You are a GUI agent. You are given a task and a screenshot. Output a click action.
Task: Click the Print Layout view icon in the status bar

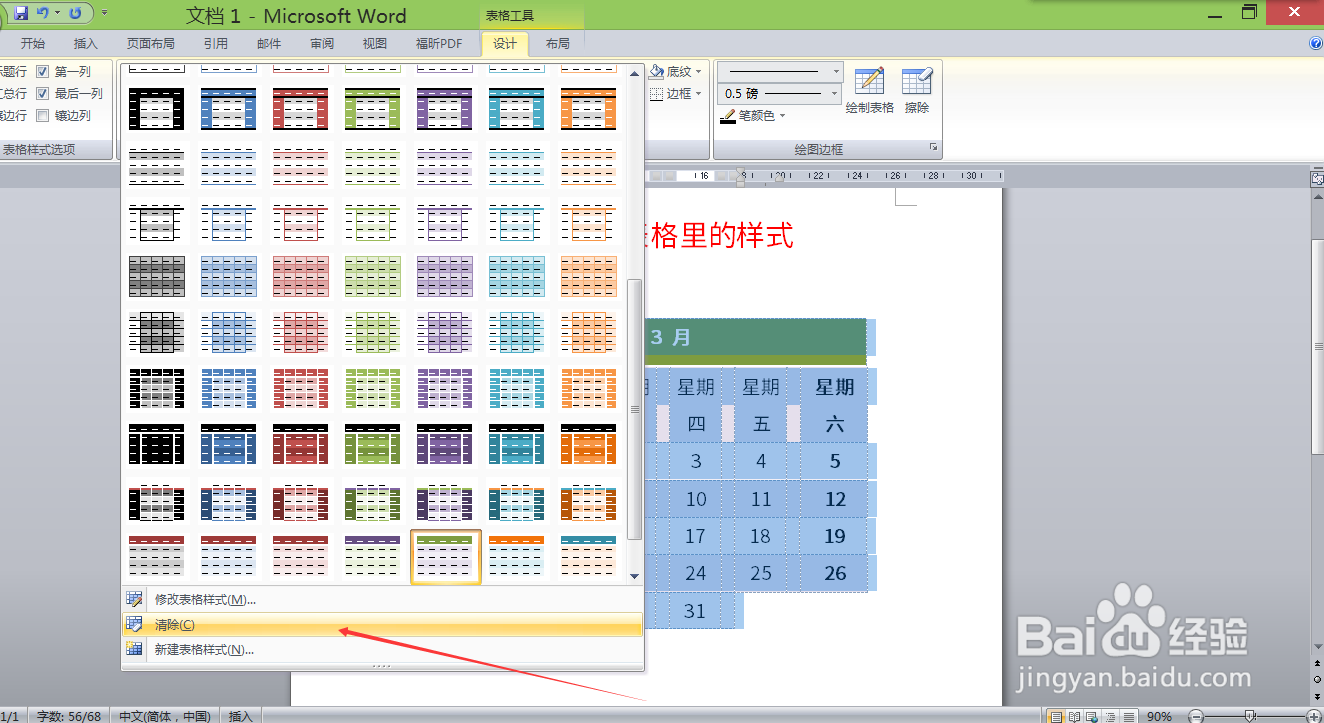[x=1055, y=716]
